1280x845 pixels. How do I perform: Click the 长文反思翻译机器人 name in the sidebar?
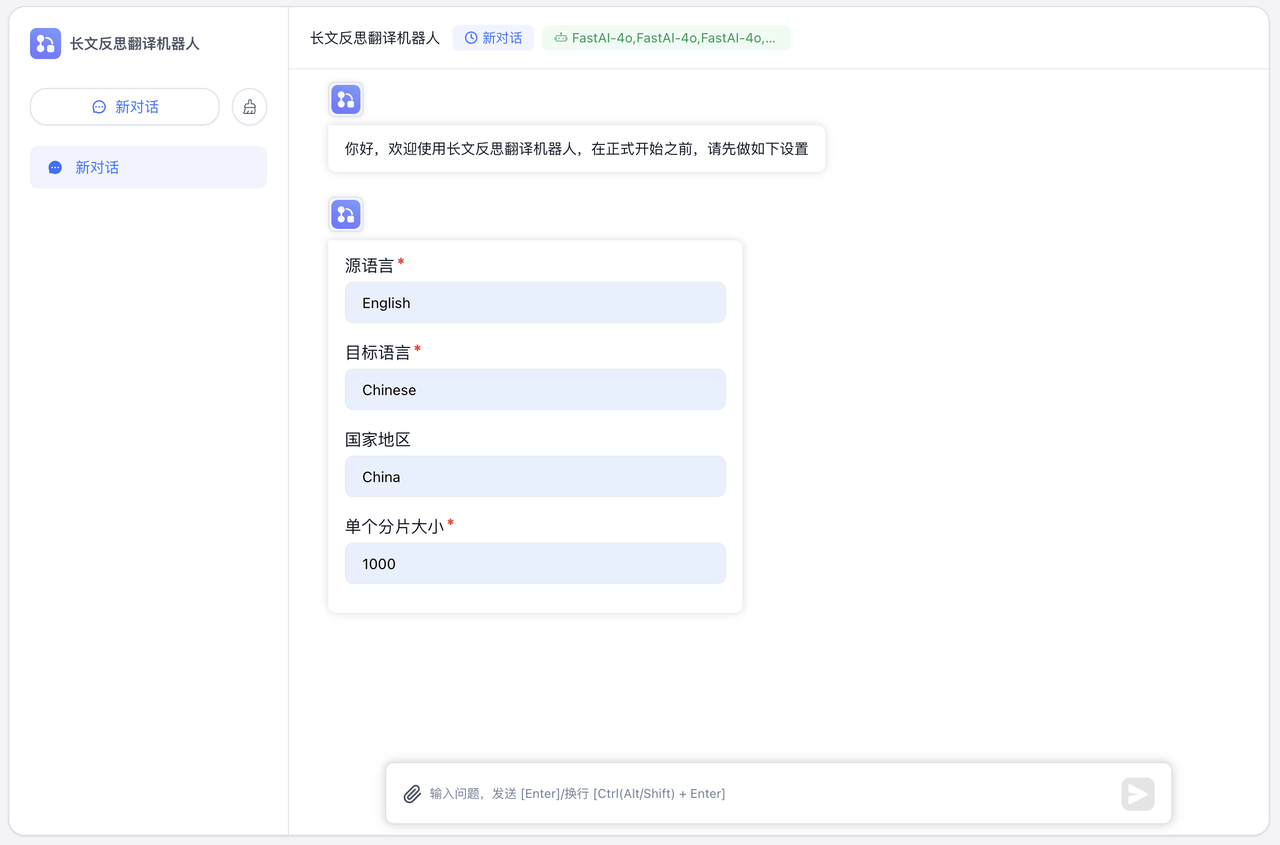click(135, 44)
